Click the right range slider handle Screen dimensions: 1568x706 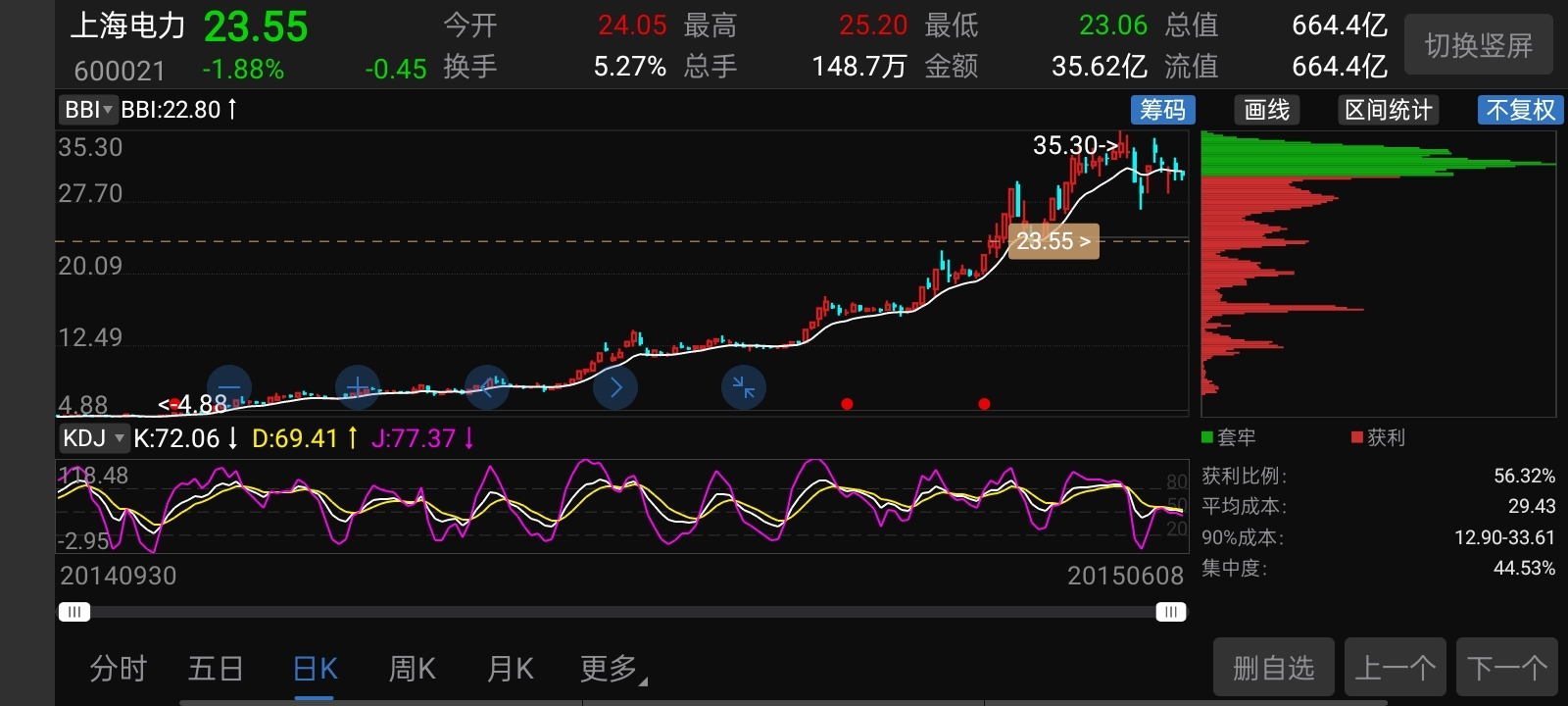tap(1171, 612)
